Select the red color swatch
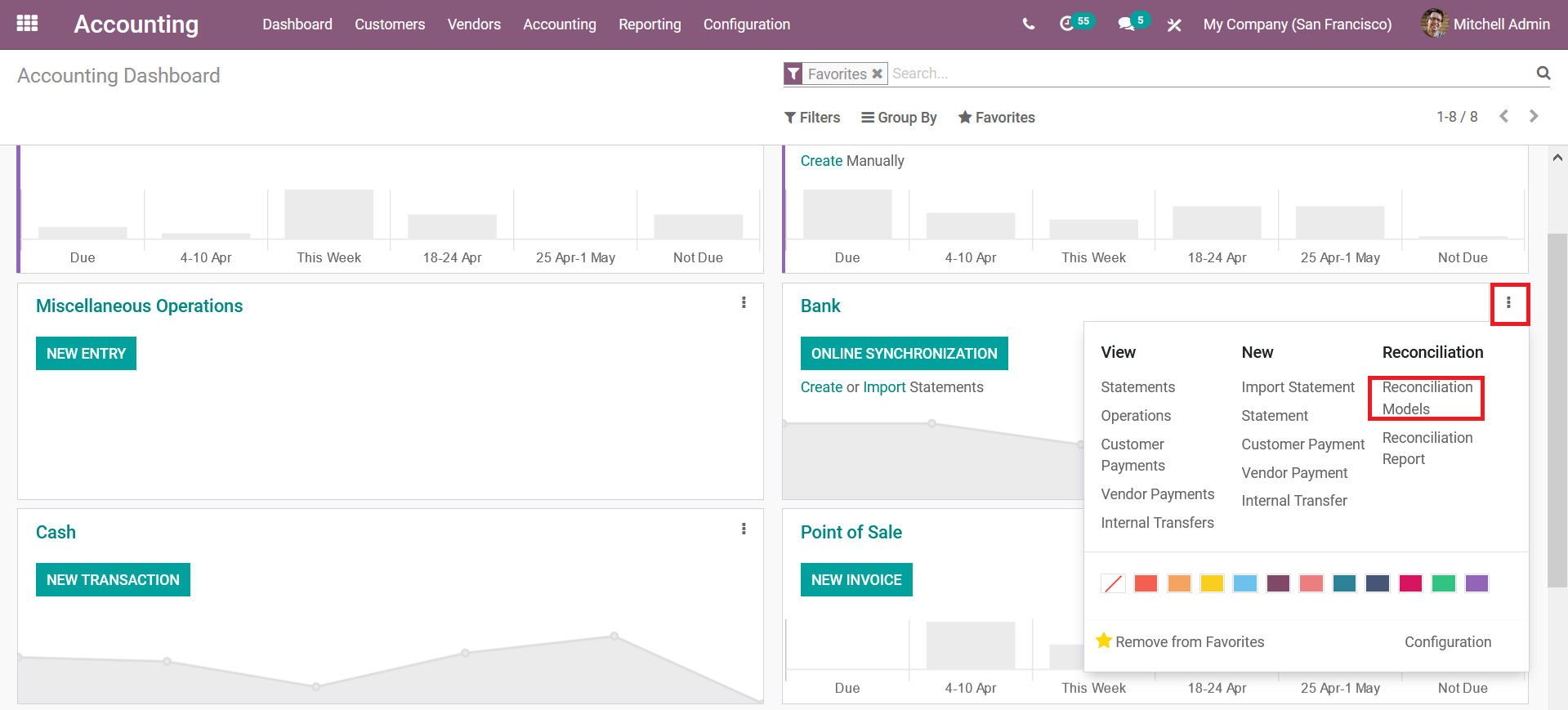The height and width of the screenshot is (710, 1568). click(x=1146, y=583)
